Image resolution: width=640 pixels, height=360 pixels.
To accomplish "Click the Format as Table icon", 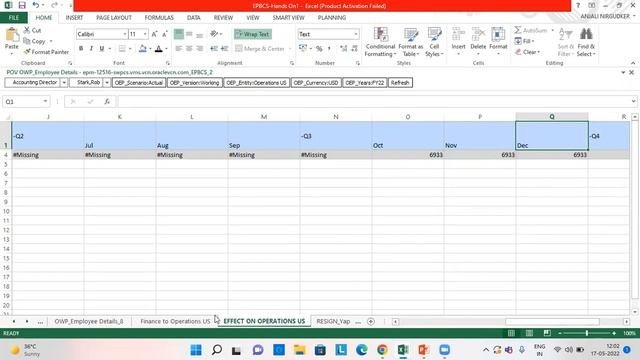I will [x=411, y=34].
